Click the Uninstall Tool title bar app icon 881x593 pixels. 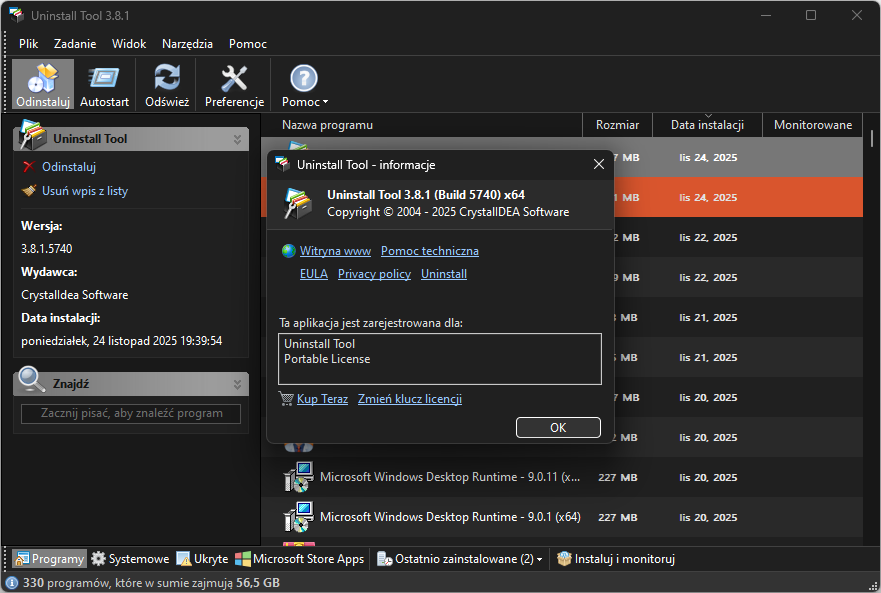pos(16,15)
